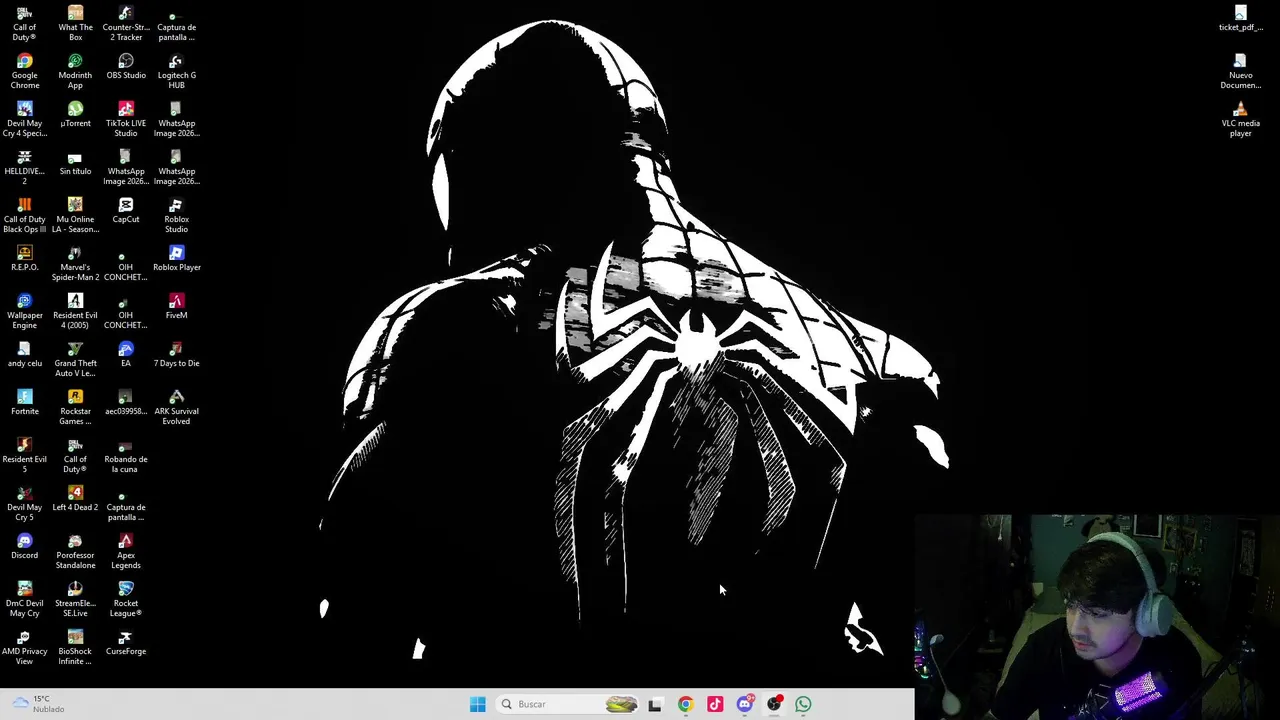This screenshot has height=720, width=1280.
Task: Open Roblox Player desktop shortcut
Action: (x=176, y=259)
